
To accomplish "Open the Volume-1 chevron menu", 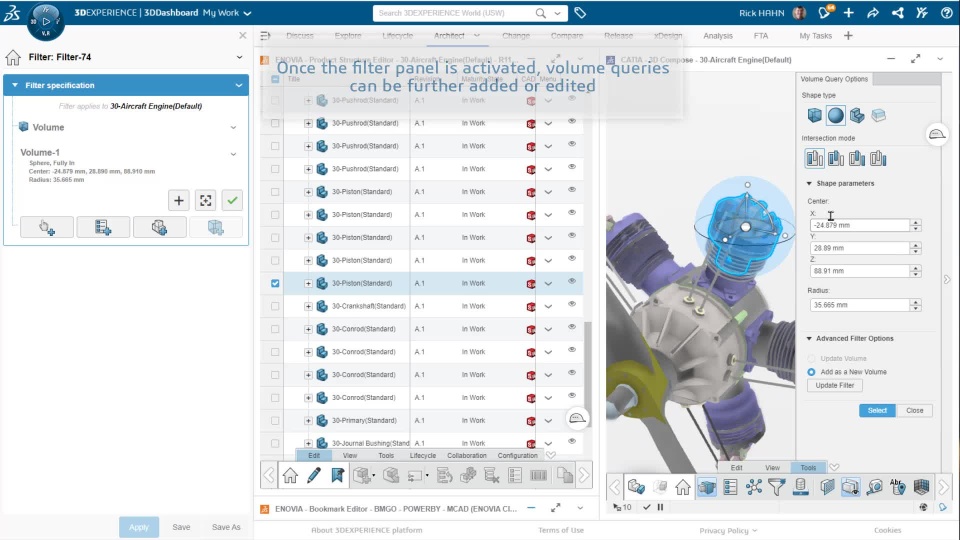I will point(233,154).
